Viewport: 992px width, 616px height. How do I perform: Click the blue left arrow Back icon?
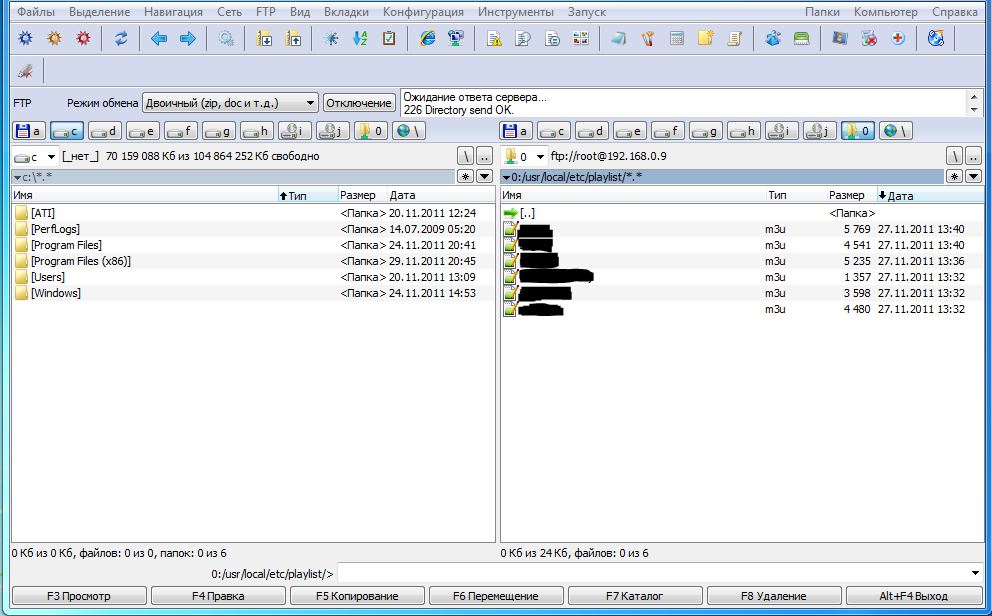point(158,39)
